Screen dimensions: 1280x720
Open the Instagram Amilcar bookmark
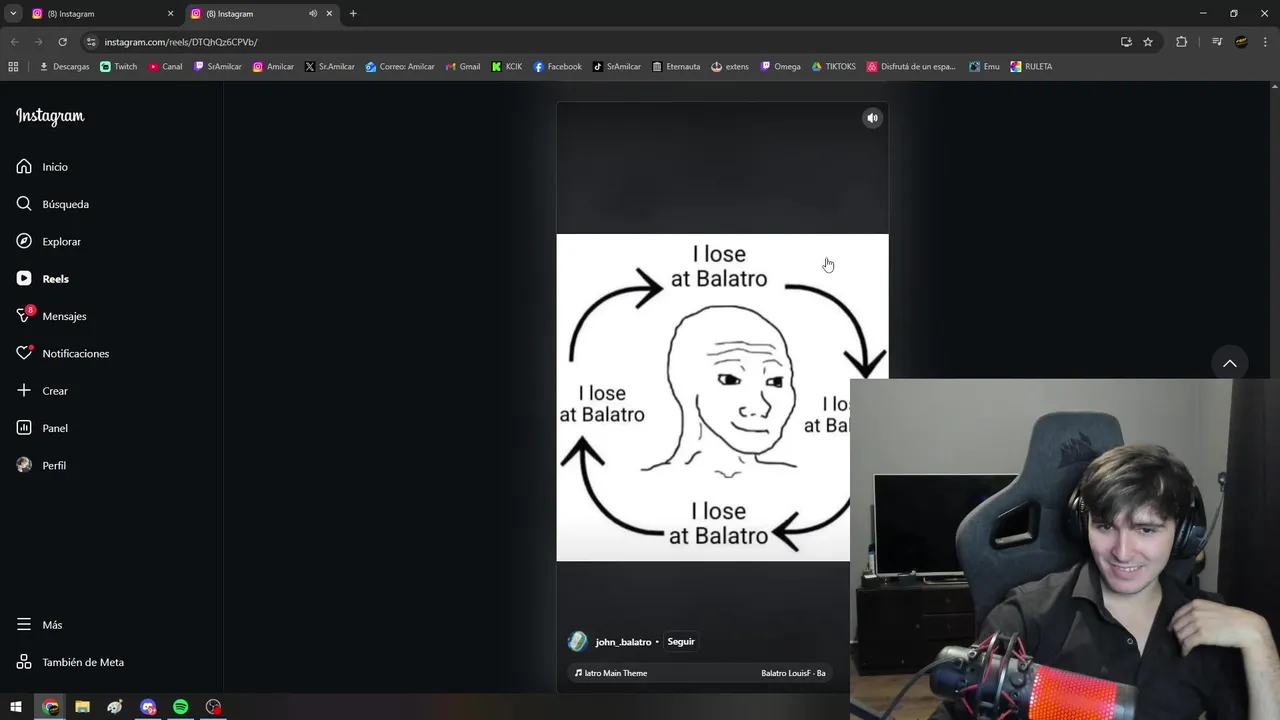click(273, 67)
